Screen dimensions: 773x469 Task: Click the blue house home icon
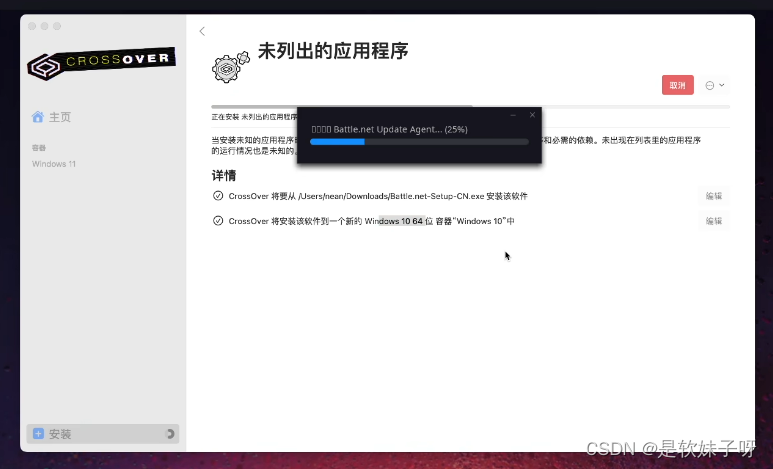pos(37,117)
